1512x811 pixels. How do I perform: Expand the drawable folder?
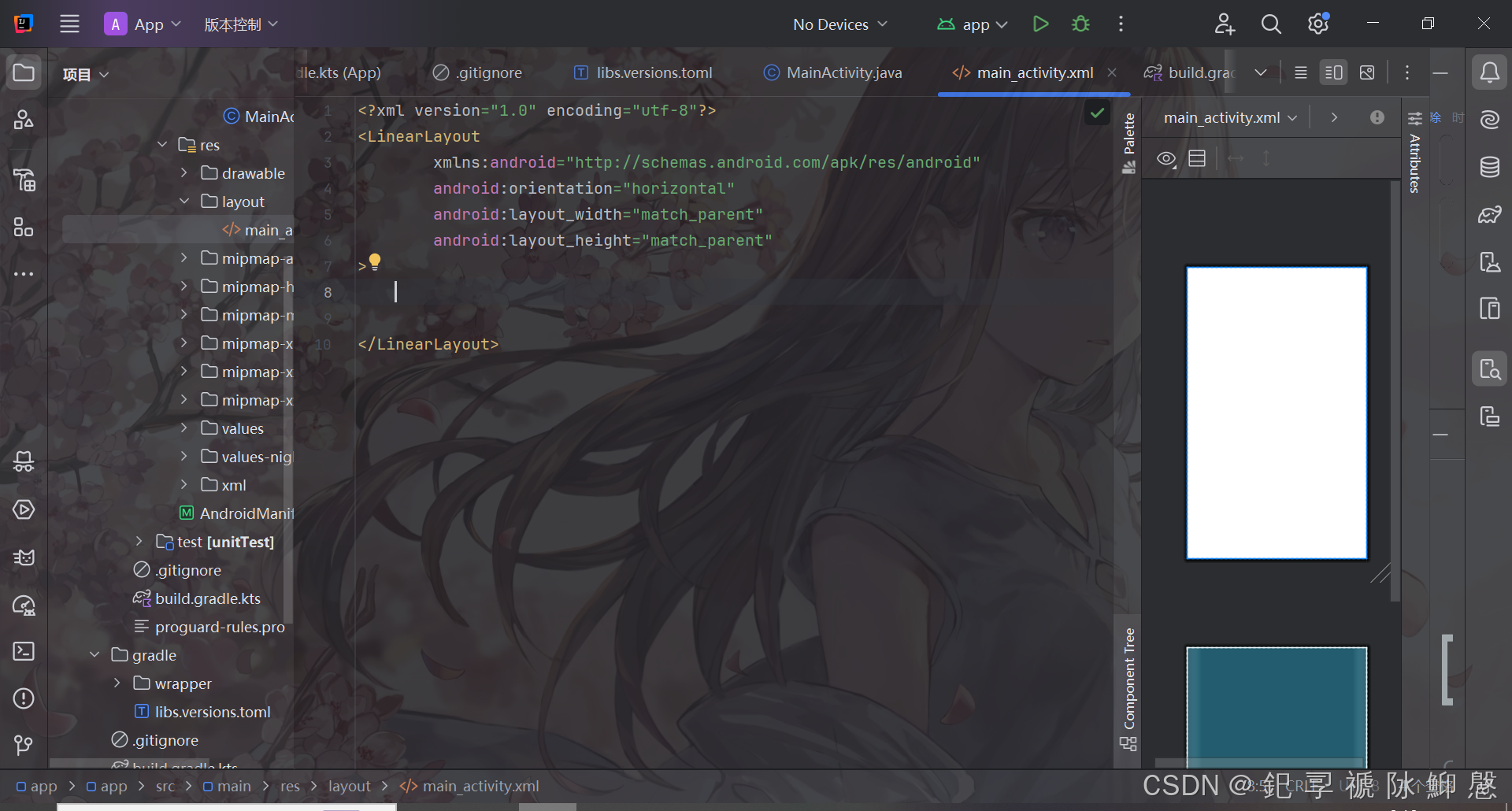(x=183, y=172)
